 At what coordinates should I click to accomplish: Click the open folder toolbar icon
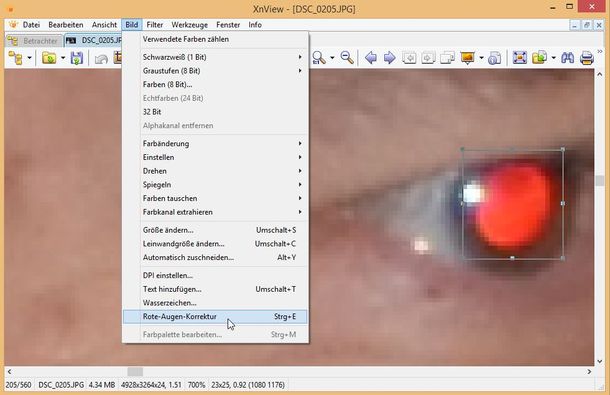(49, 58)
